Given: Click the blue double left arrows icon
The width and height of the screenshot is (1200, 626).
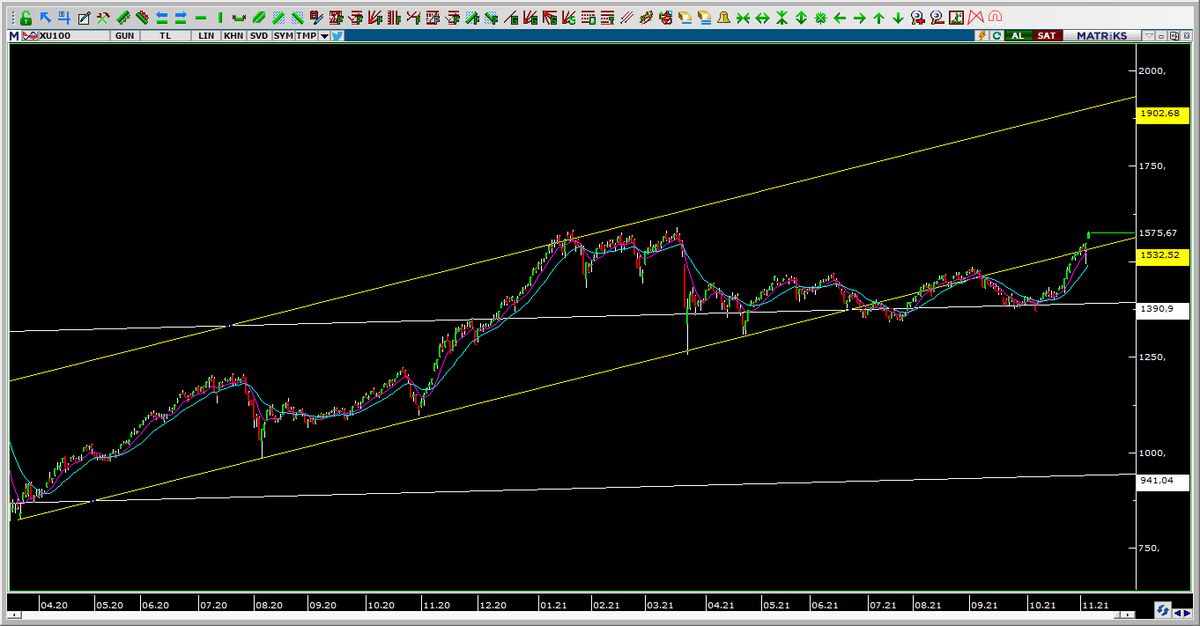Looking at the screenshot, I should 161,18.
